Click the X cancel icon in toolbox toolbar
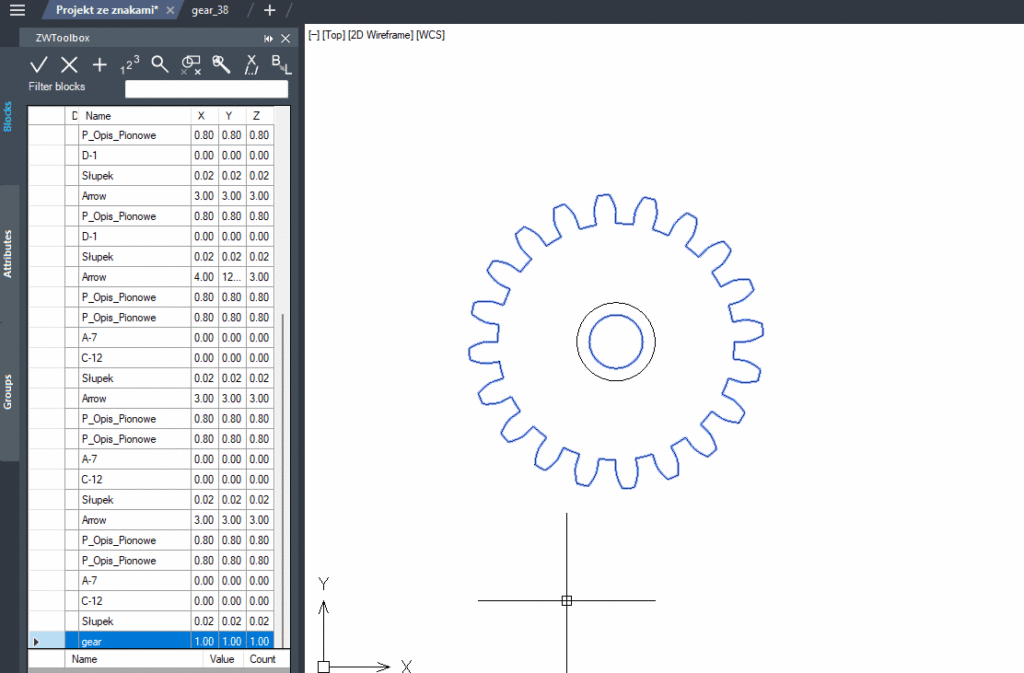This screenshot has height=673, width=1024. pos(69,65)
